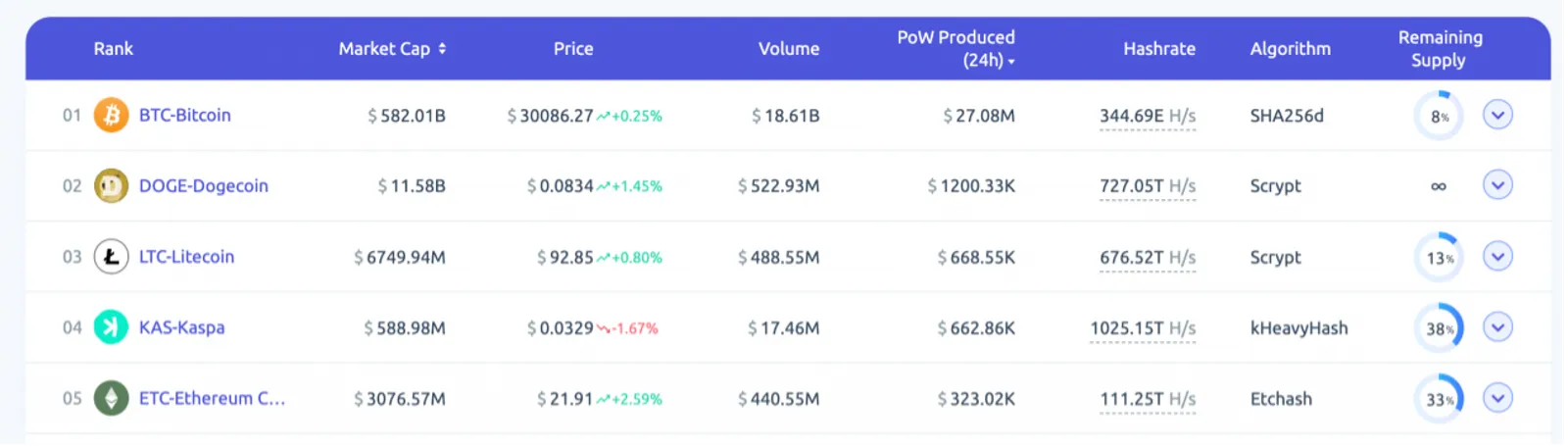Click the SHA256d algorithm cell
The width and height of the screenshot is (1568, 448).
tap(1287, 116)
